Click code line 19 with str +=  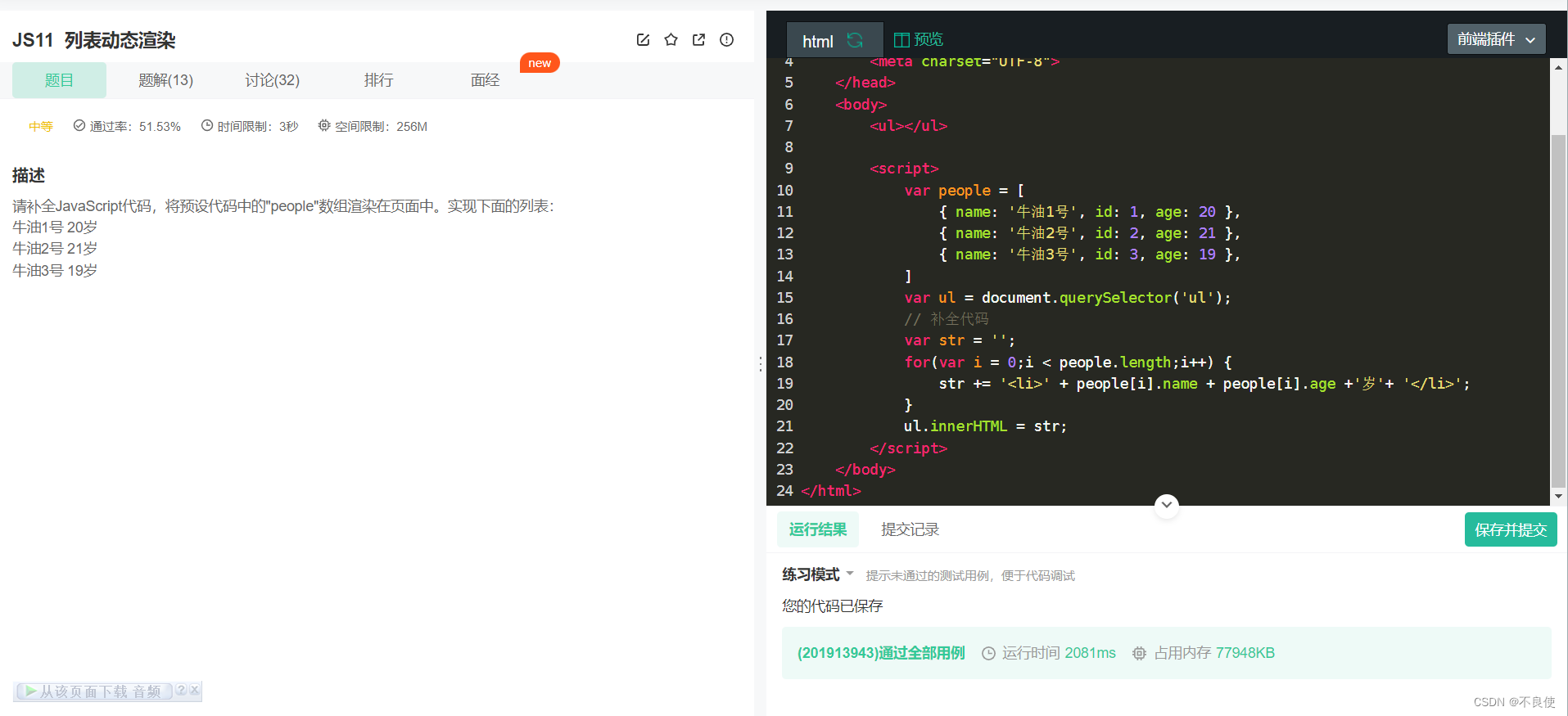pos(1204,384)
